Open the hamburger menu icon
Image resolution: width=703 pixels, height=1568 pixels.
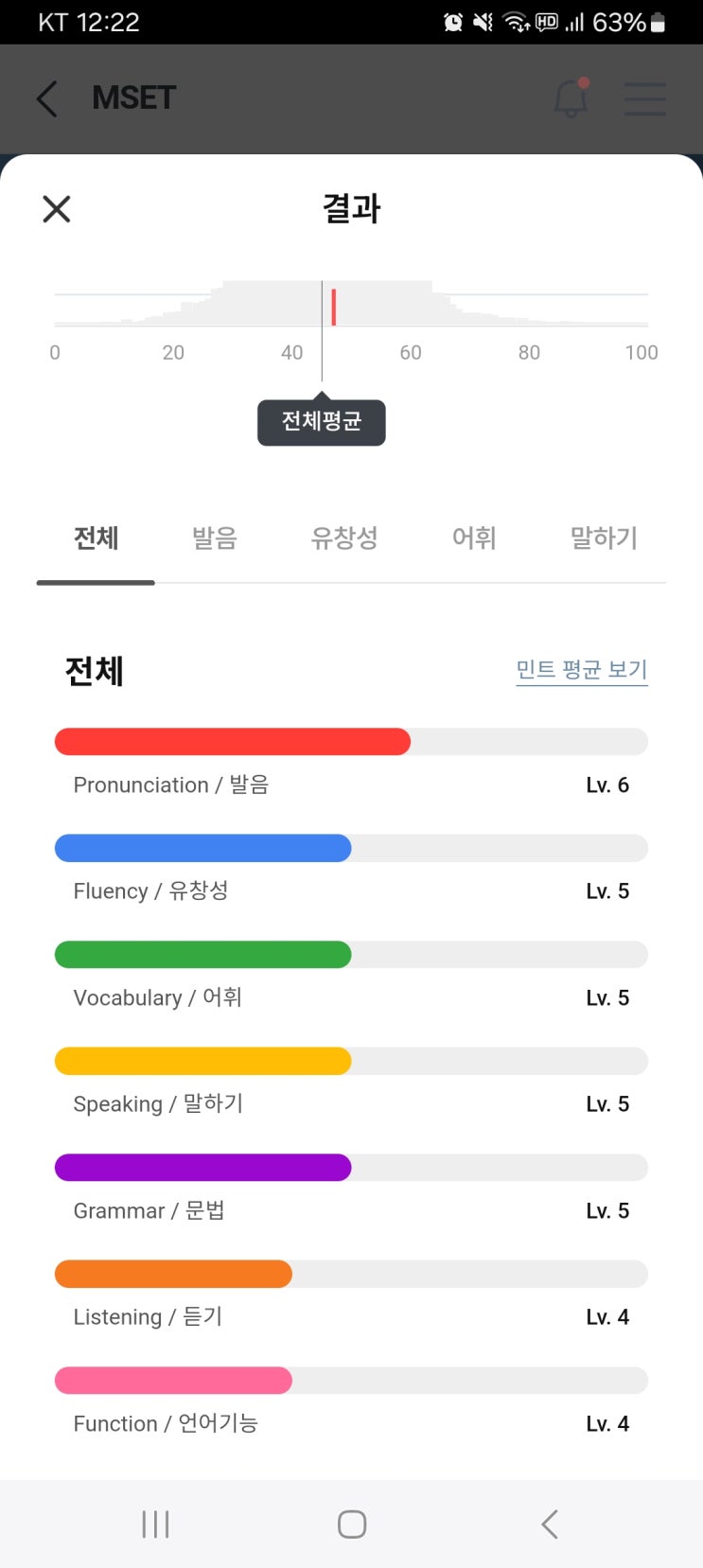point(645,98)
